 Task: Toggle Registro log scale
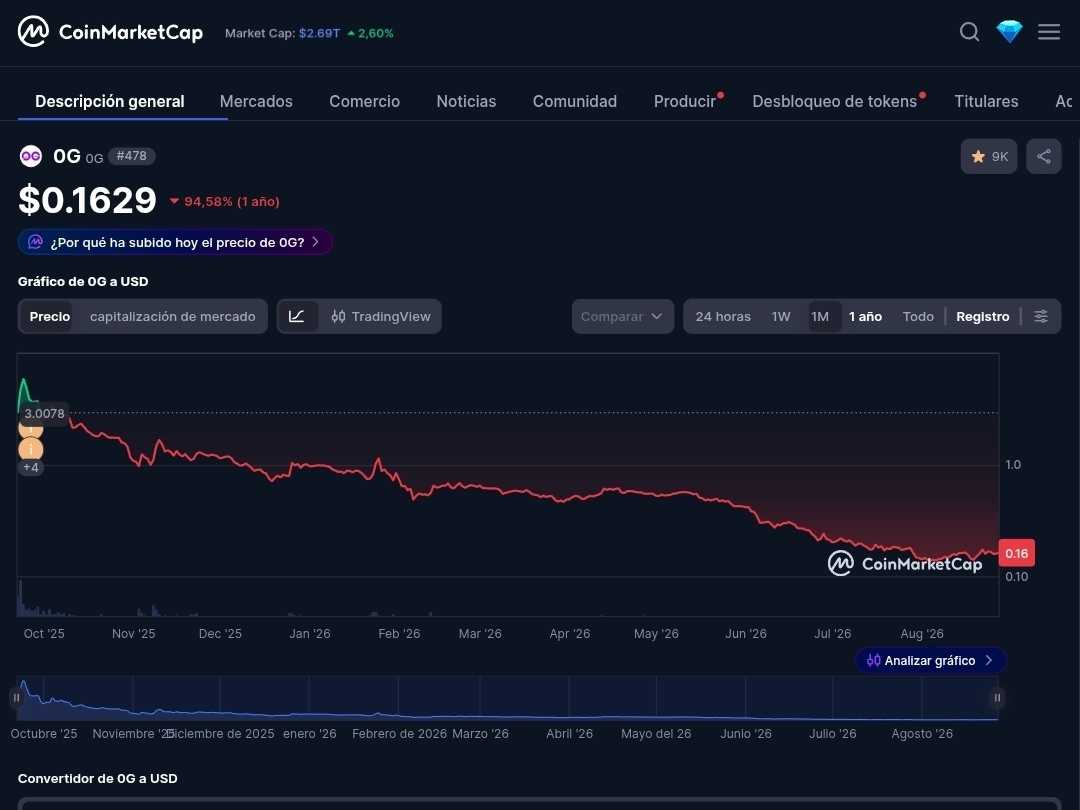[982, 316]
